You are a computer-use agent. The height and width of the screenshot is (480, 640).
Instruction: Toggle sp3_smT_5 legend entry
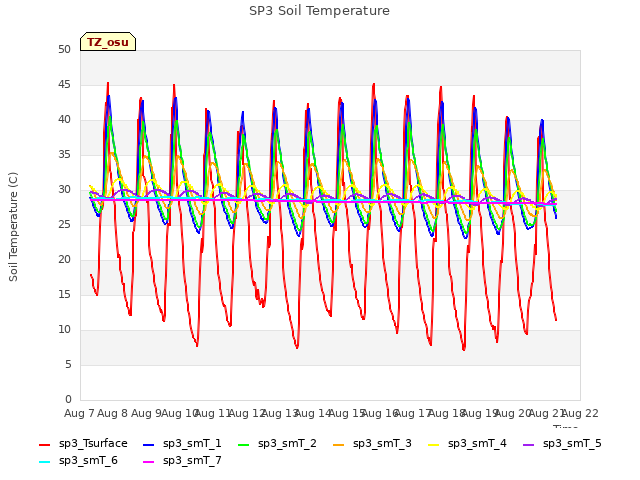(562, 444)
